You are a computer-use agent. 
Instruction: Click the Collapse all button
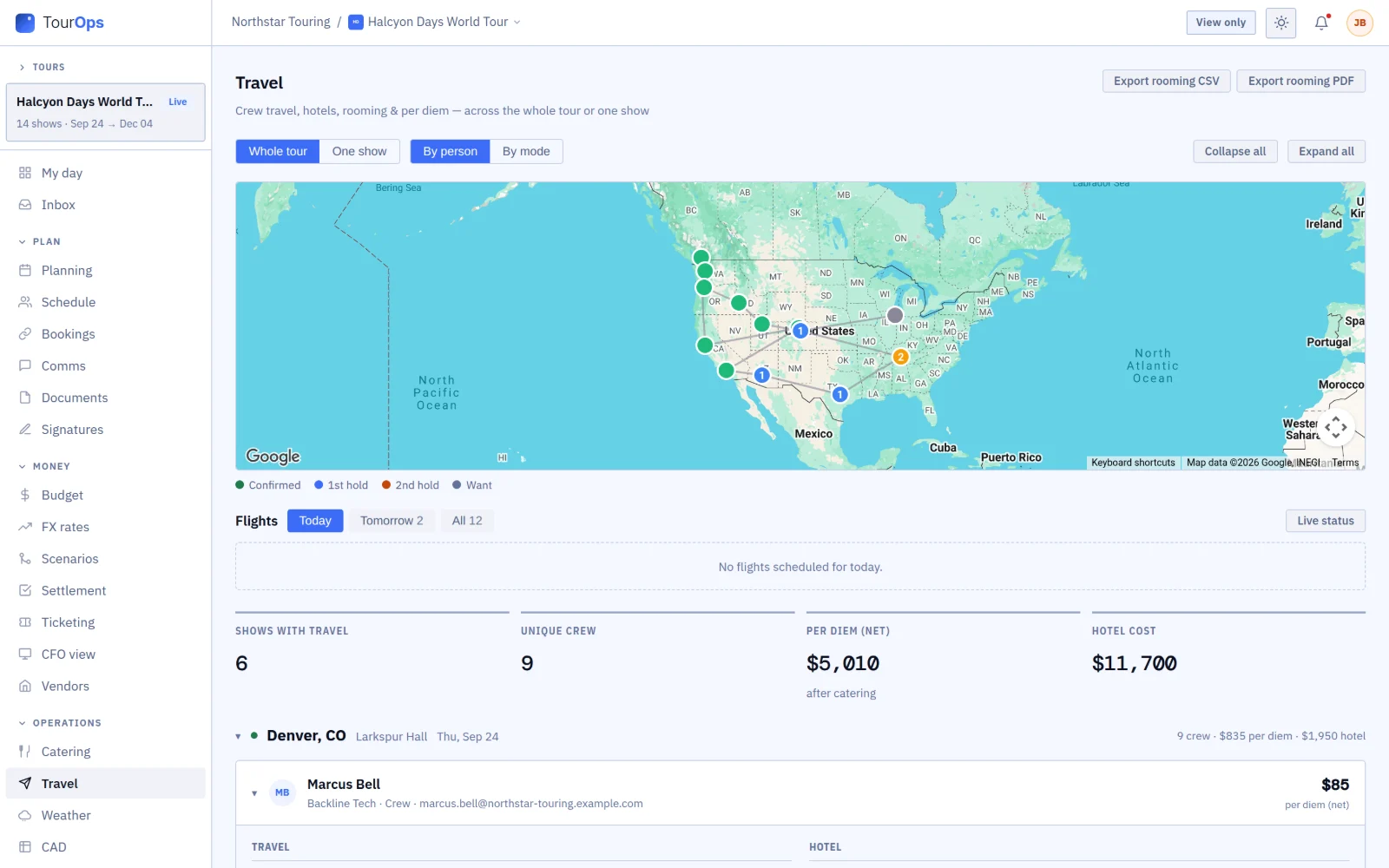click(x=1235, y=151)
